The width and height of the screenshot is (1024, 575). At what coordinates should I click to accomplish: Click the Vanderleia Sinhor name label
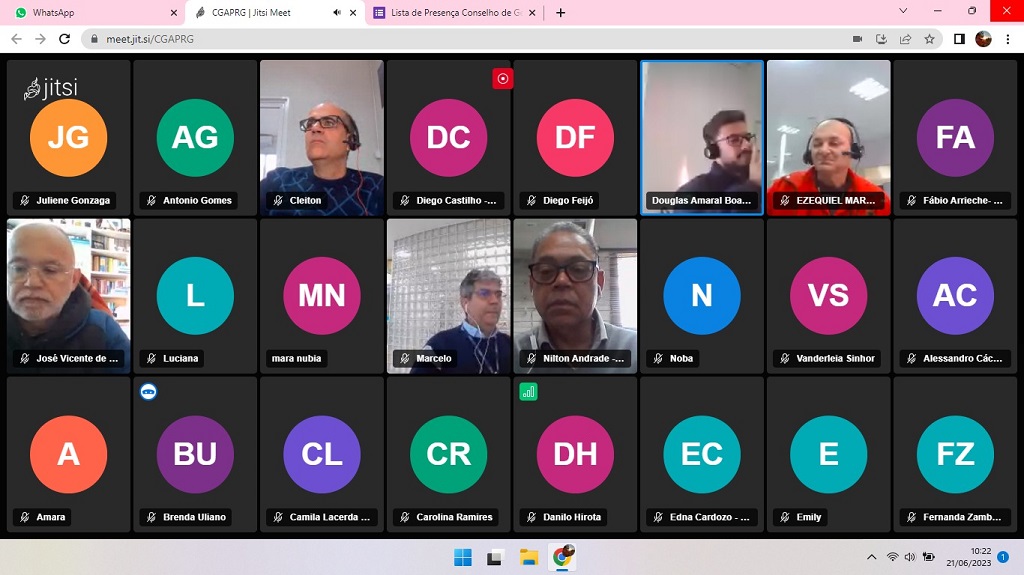coord(826,358)
